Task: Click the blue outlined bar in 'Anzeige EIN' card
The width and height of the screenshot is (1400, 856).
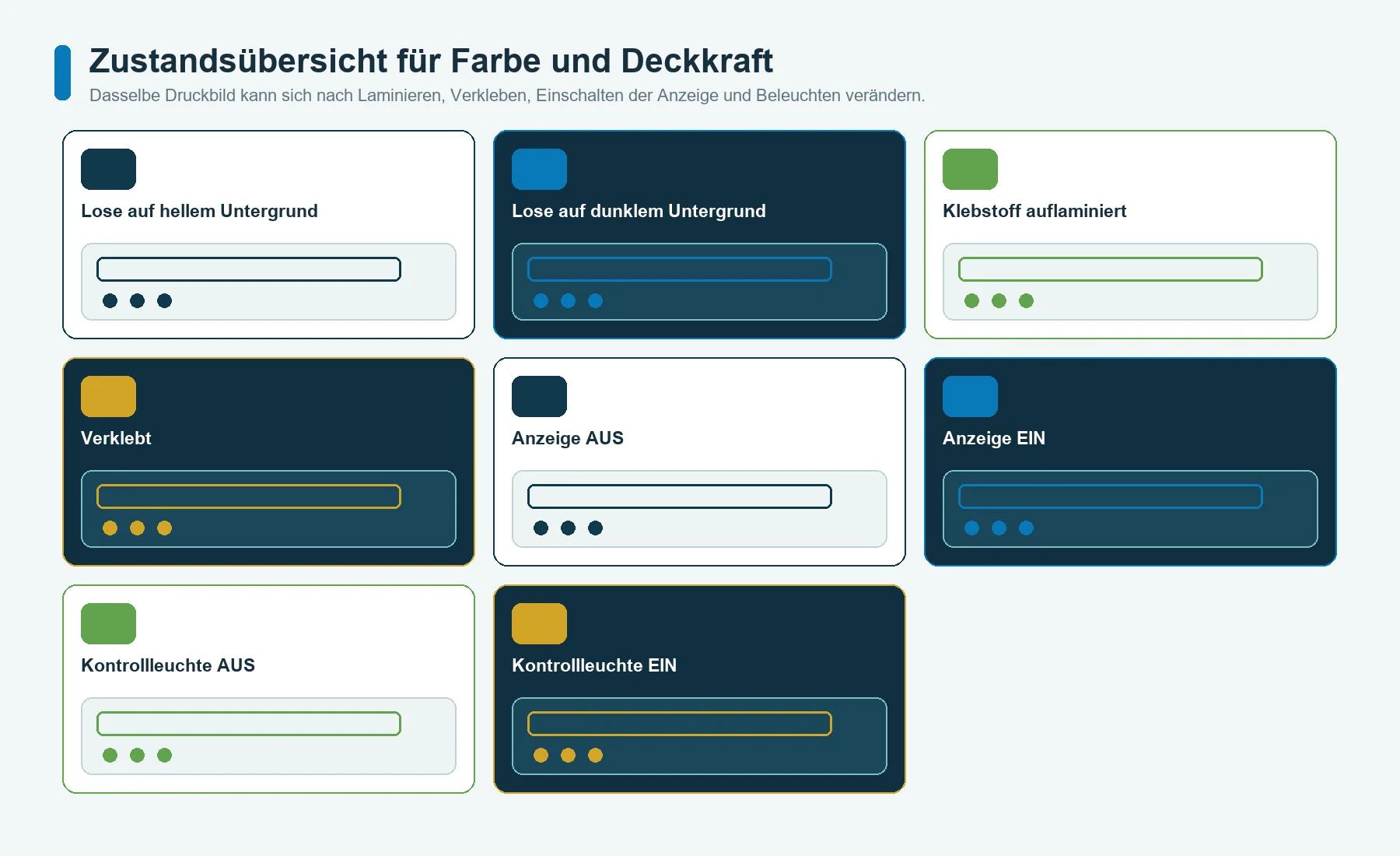Action: [1111, 496]
